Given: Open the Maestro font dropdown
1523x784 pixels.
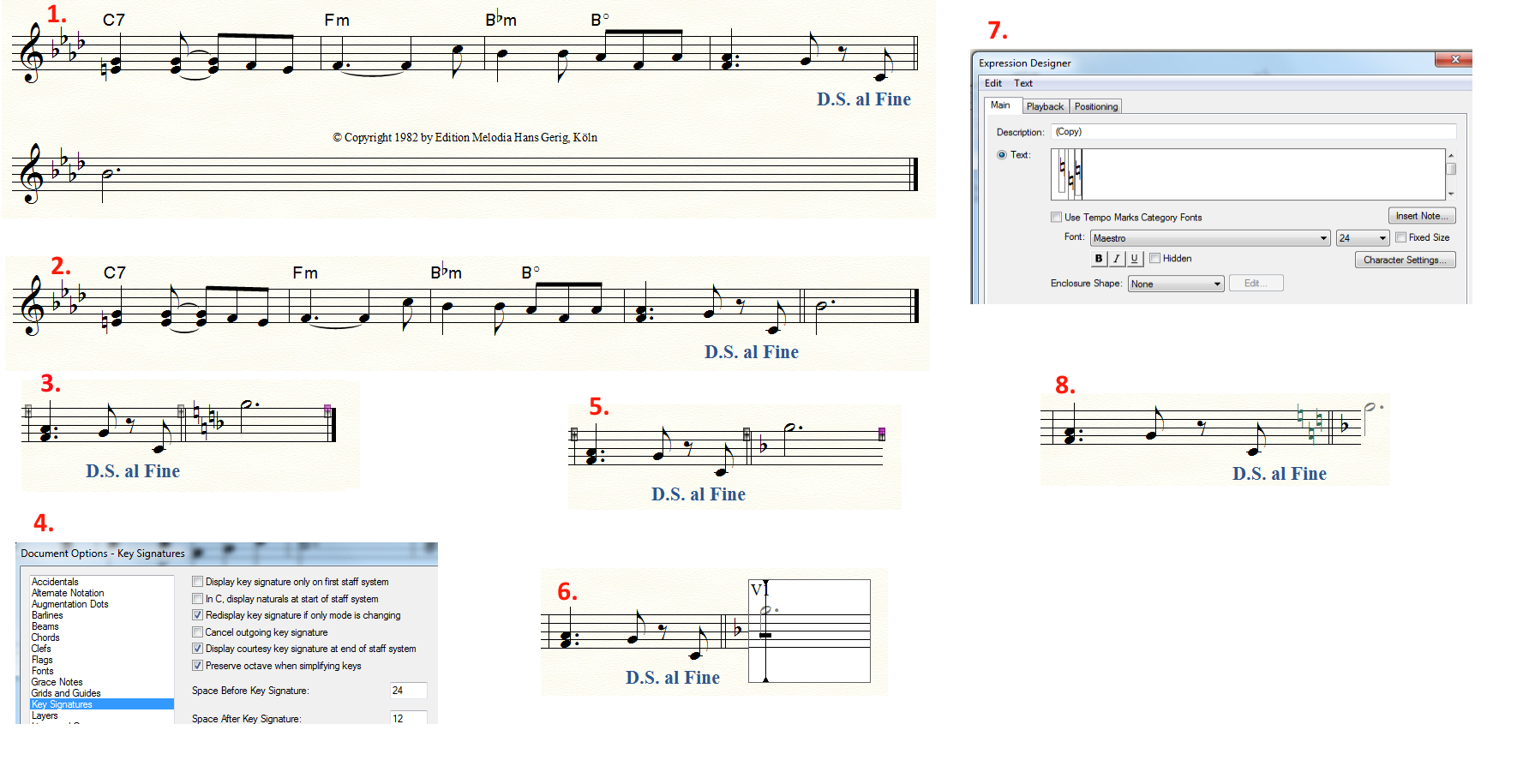Looking at the screenshot, I should (x=1323, y=238).
